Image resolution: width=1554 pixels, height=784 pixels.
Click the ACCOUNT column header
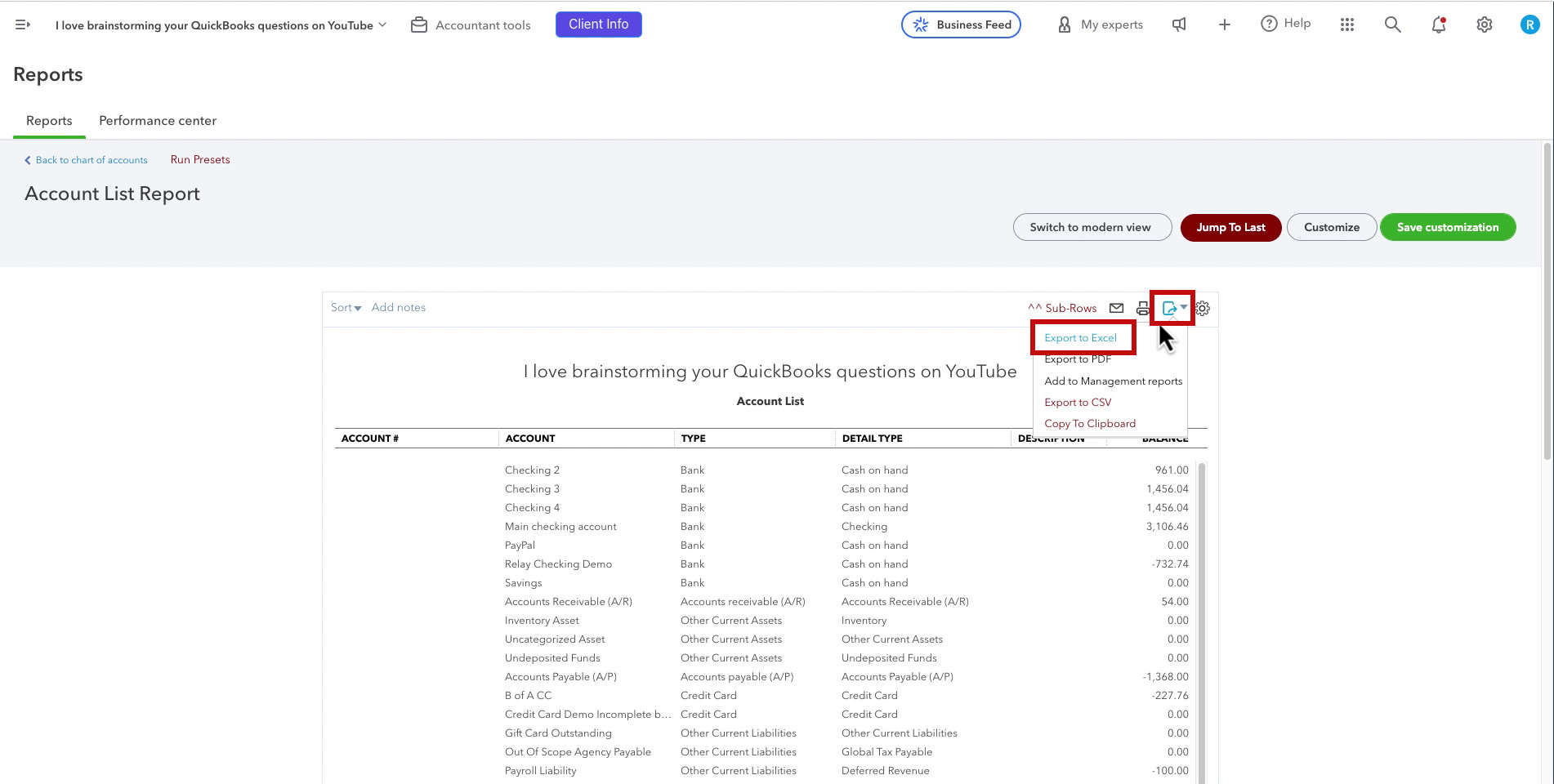530,439
